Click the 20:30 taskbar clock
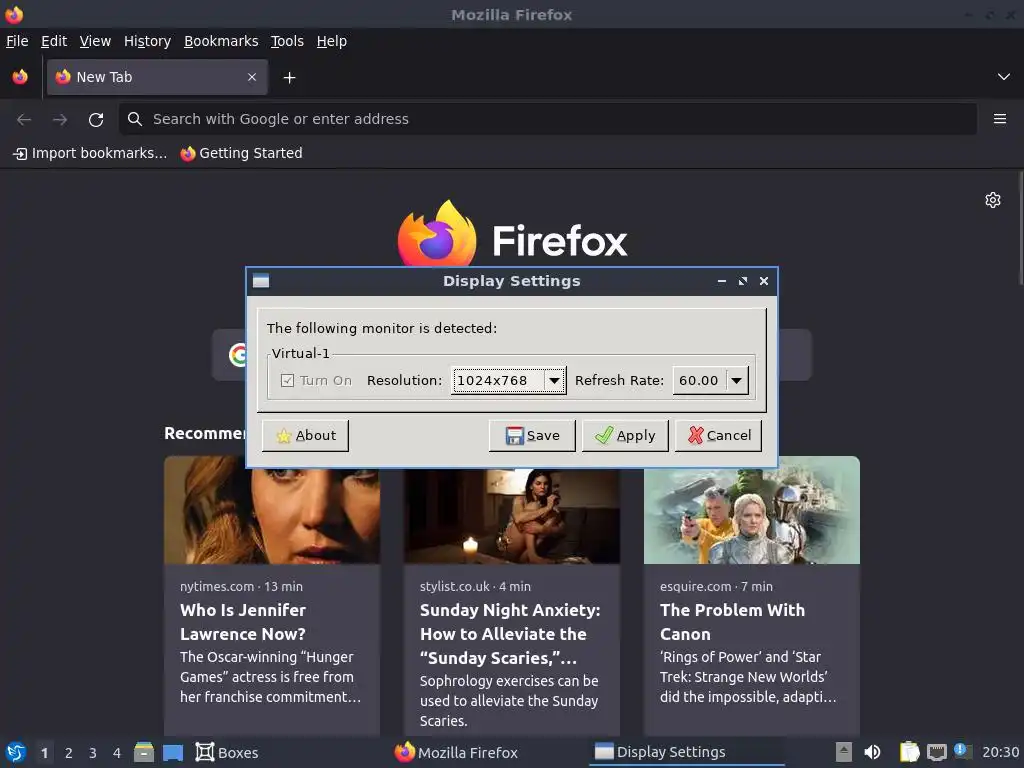Image resolution: width=1024 pixels, height=768 pixels. click(1000, 753)
